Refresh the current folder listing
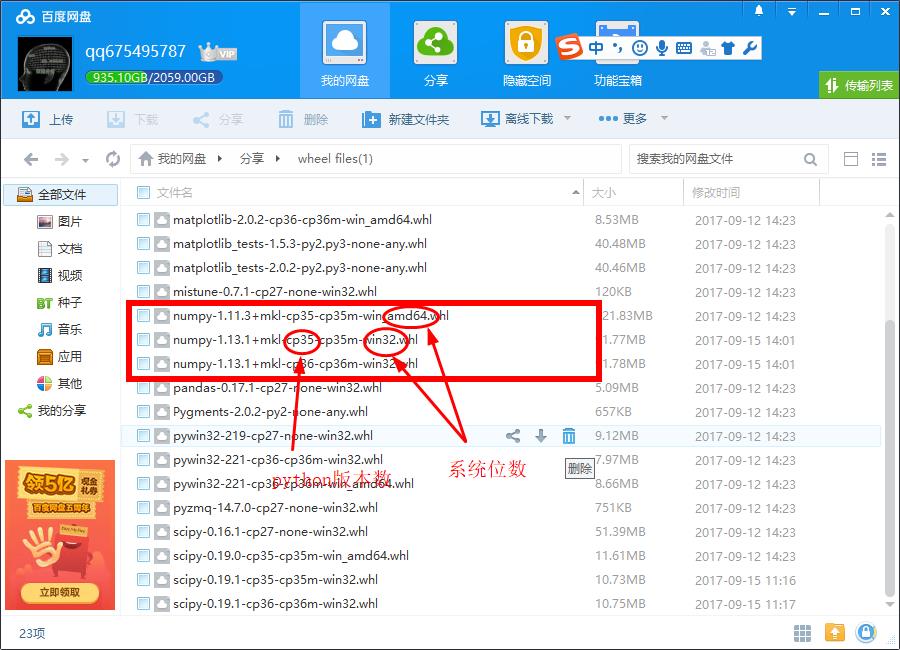The image size is (900, 650). pyautogui.click(x=113, y=159)
